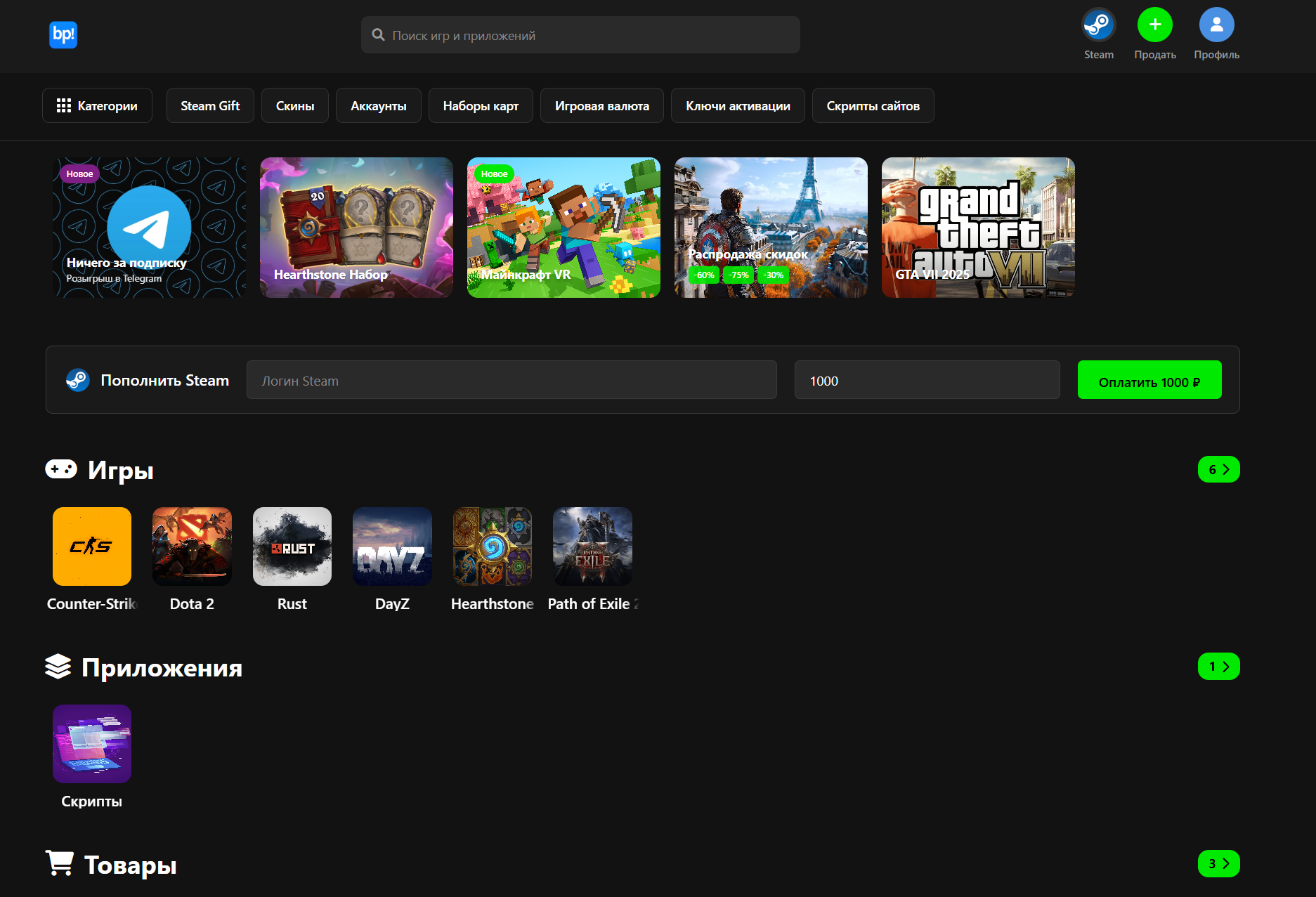This screenshot has width=1316, height=897.
Task: Expand the Товары section chevron button
Action: point(1218,864)
